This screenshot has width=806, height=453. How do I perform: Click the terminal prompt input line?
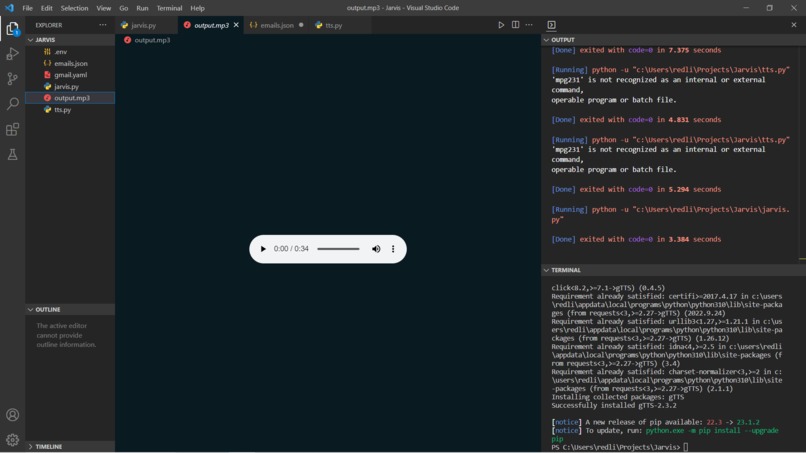pos(620,447)
